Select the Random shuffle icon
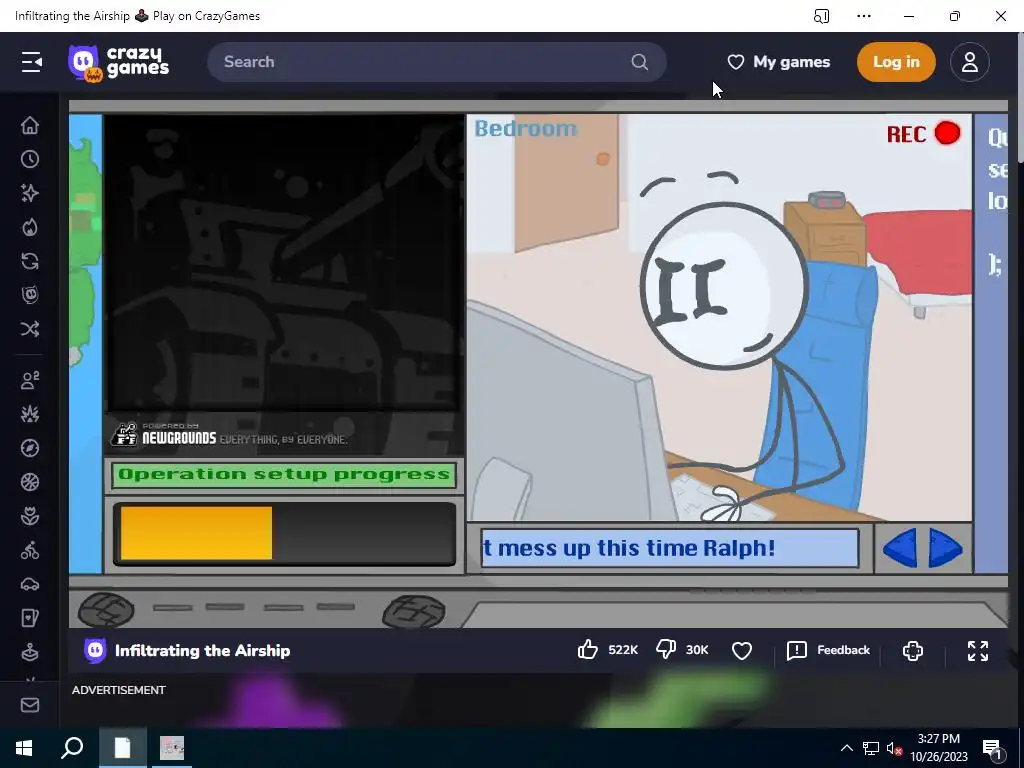1024x768 pixels. tap(30, 328)
